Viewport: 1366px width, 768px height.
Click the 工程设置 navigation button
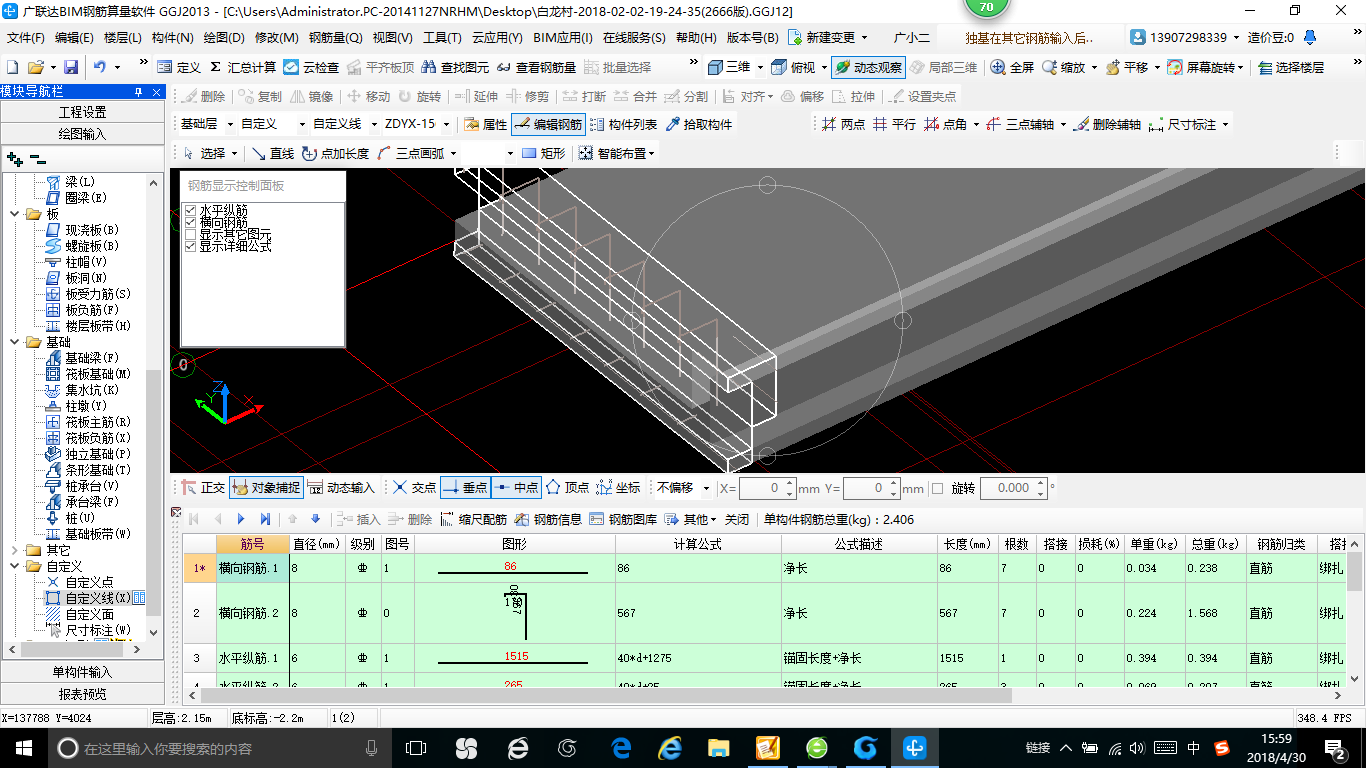82,112
